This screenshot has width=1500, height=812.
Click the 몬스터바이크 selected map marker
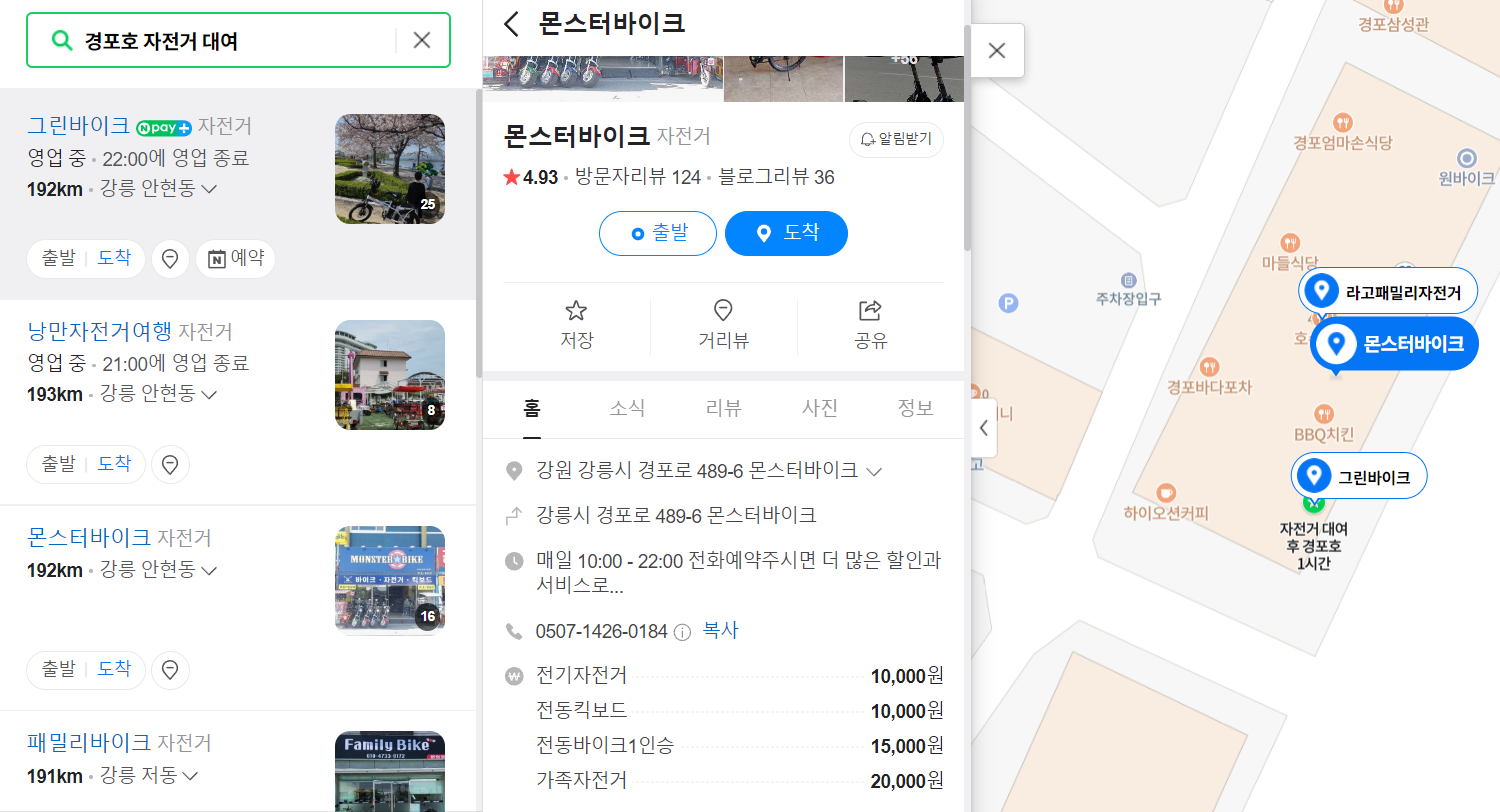click(1394, 345)
